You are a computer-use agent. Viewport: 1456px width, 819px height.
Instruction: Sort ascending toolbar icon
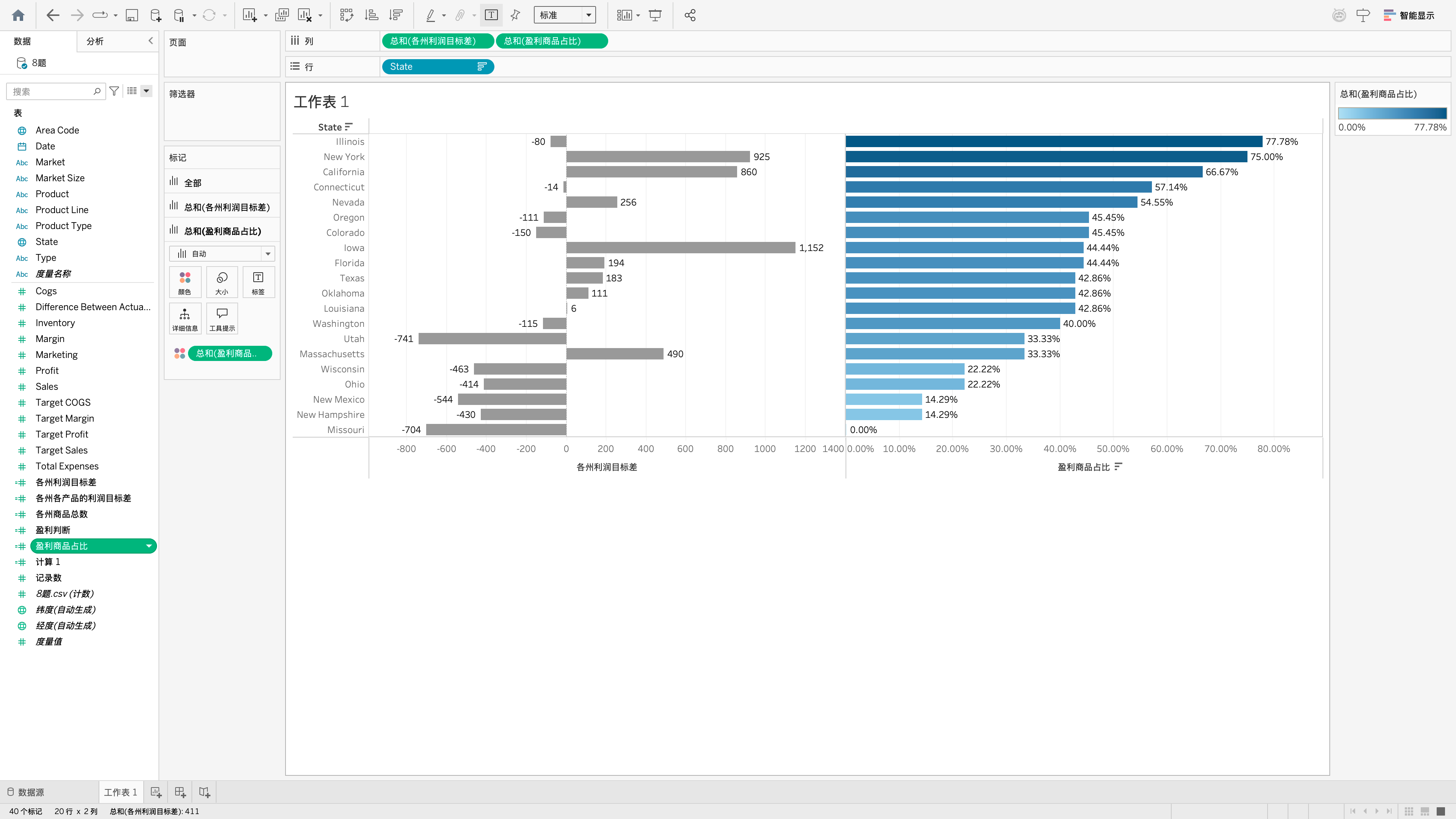[371, 15]
